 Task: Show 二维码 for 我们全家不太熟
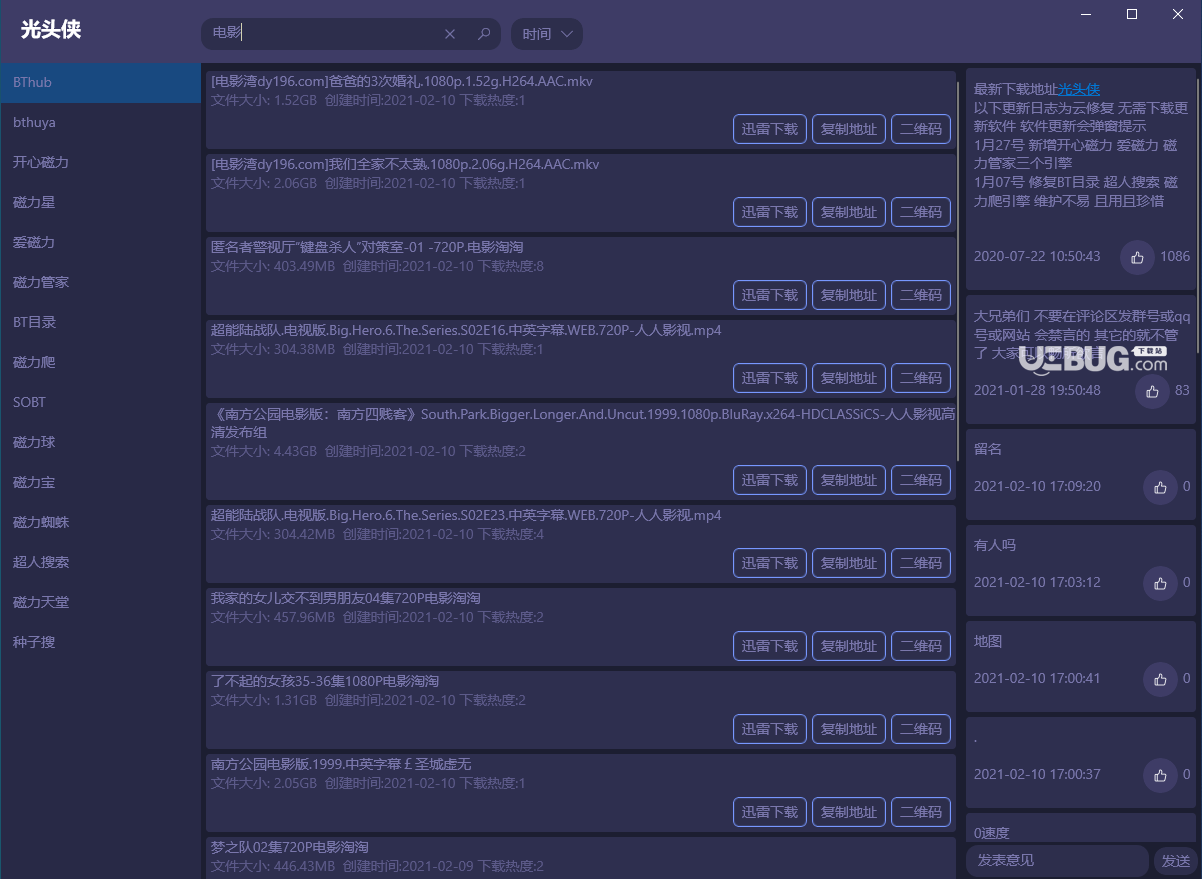tap(921, 212)
